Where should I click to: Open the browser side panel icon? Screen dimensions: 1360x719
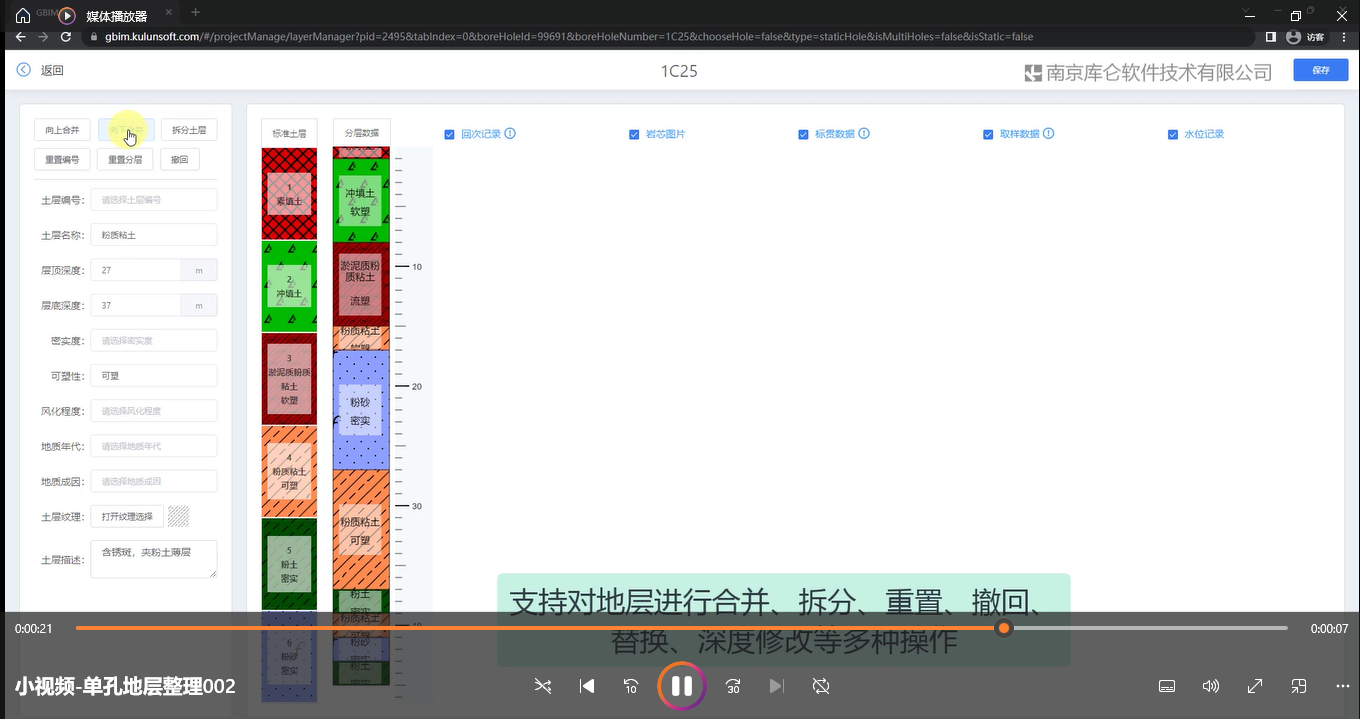click(1271, 36)
